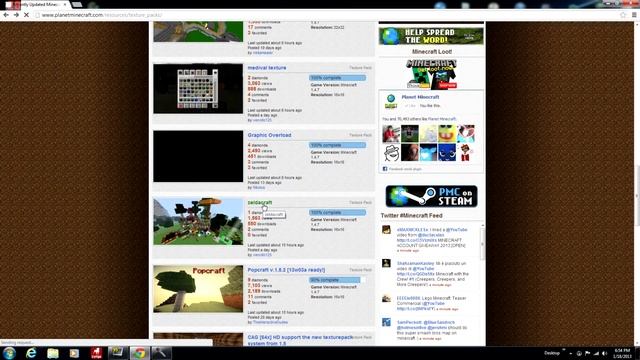Click the Desktop toolbar label in taskbar
Viewport: 640px width, 360px height.
point(552,353)
